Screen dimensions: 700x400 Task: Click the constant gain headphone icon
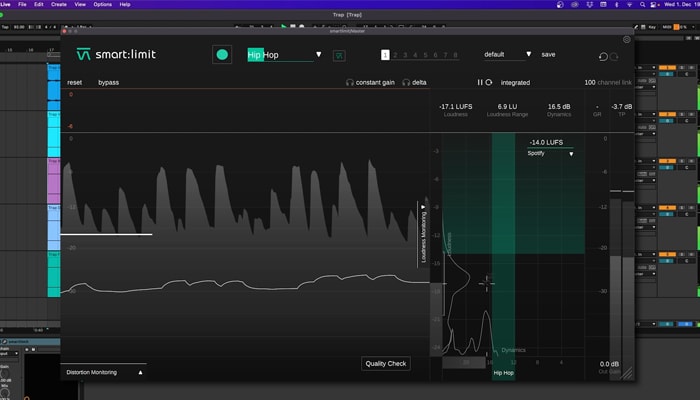[x=350, y=83]
